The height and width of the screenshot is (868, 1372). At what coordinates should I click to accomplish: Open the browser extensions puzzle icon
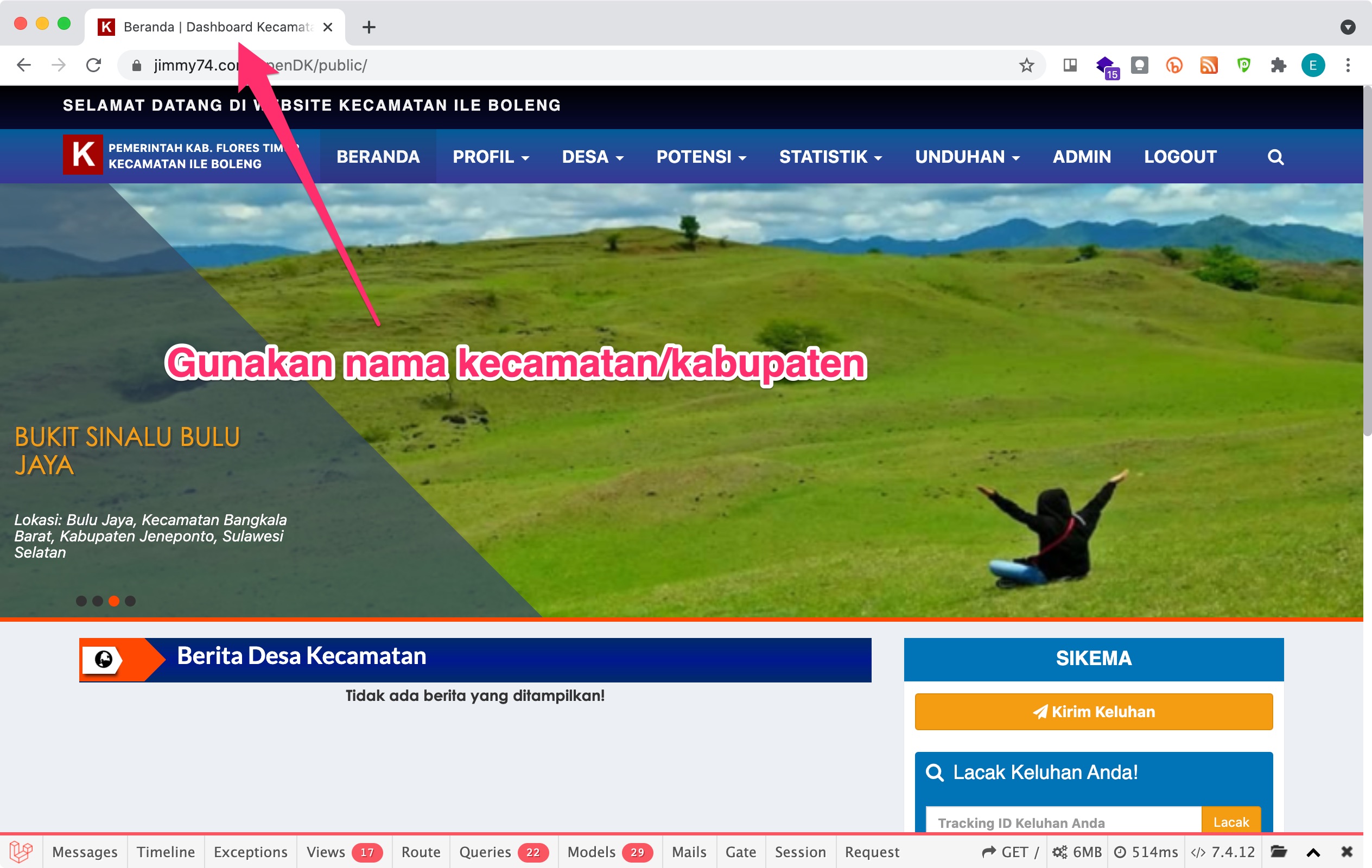point(1278,65)
